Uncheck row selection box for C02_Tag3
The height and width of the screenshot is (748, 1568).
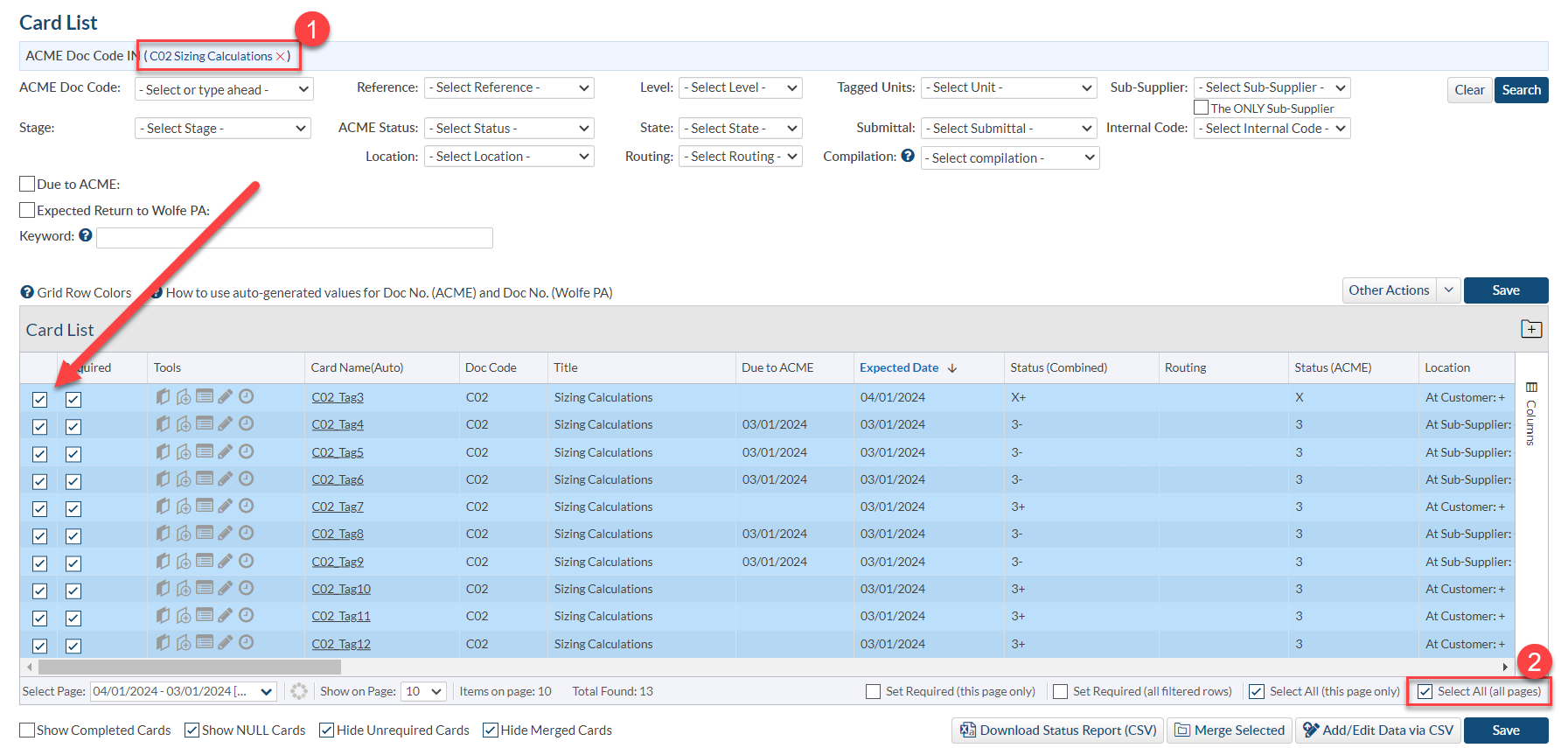point(39,400)
